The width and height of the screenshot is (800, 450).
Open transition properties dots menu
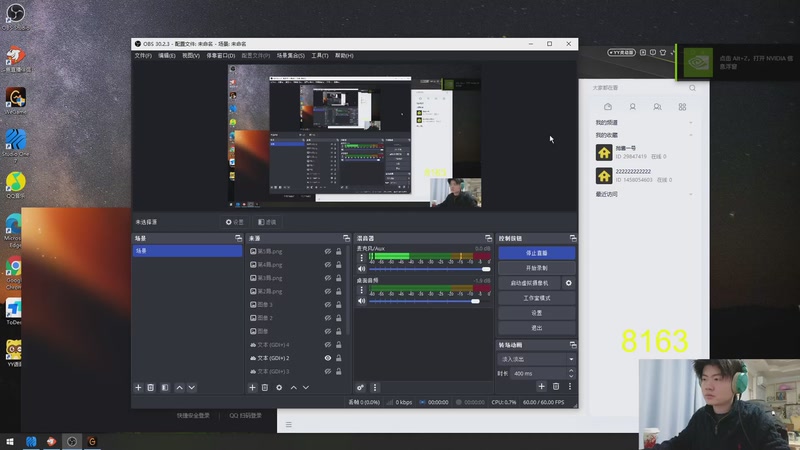(x=570, y=387)
